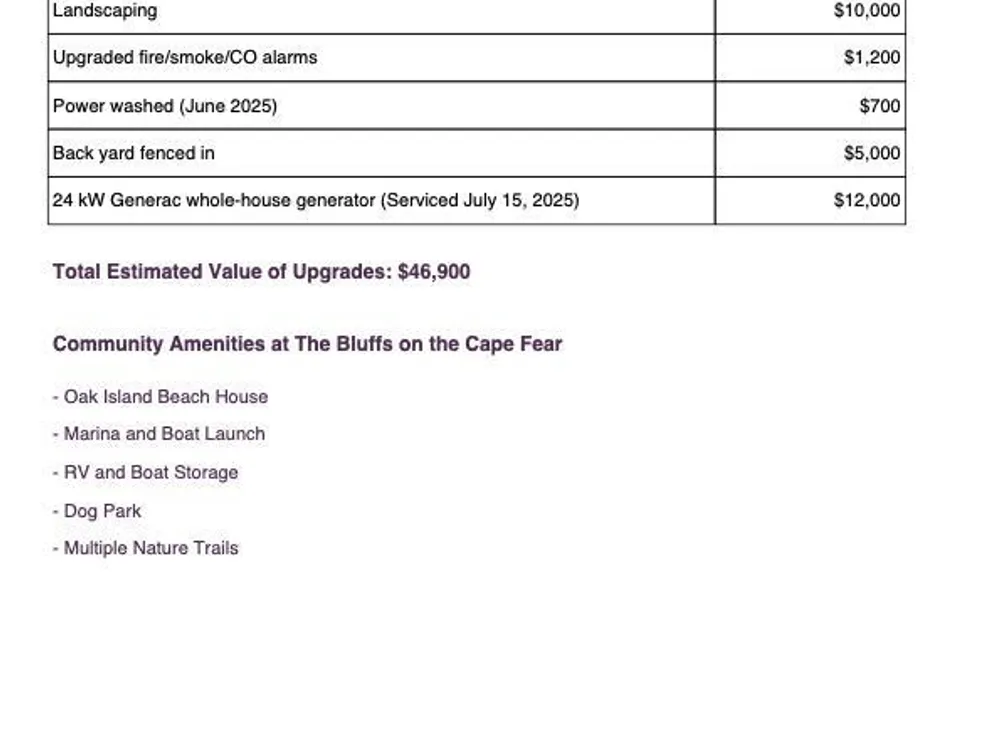This screenshot has width=1000, height=750.
Task: Select the $700 power wash amount
Action: [x=879, y=106]
